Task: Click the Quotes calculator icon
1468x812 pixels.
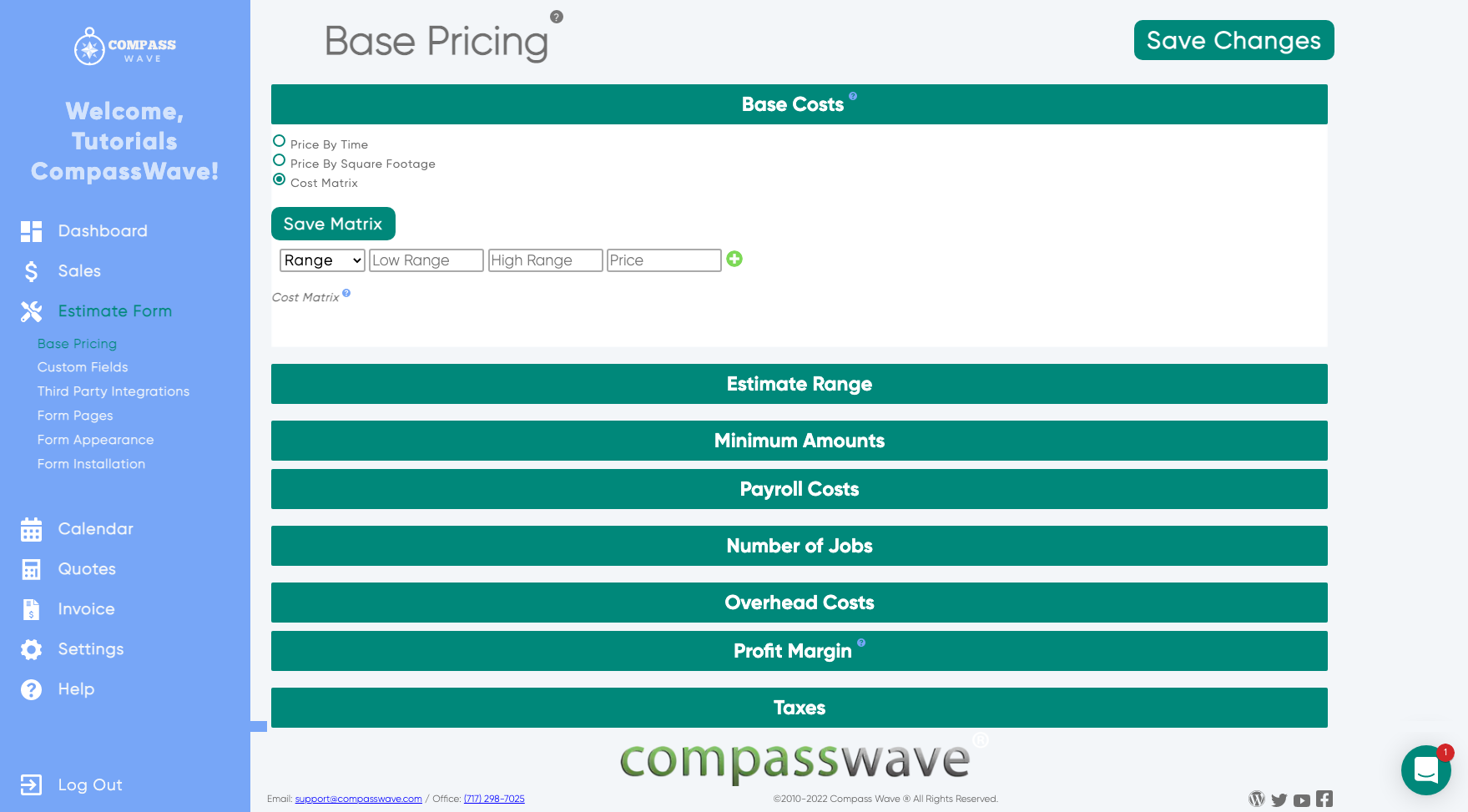Action: (31, 568)
